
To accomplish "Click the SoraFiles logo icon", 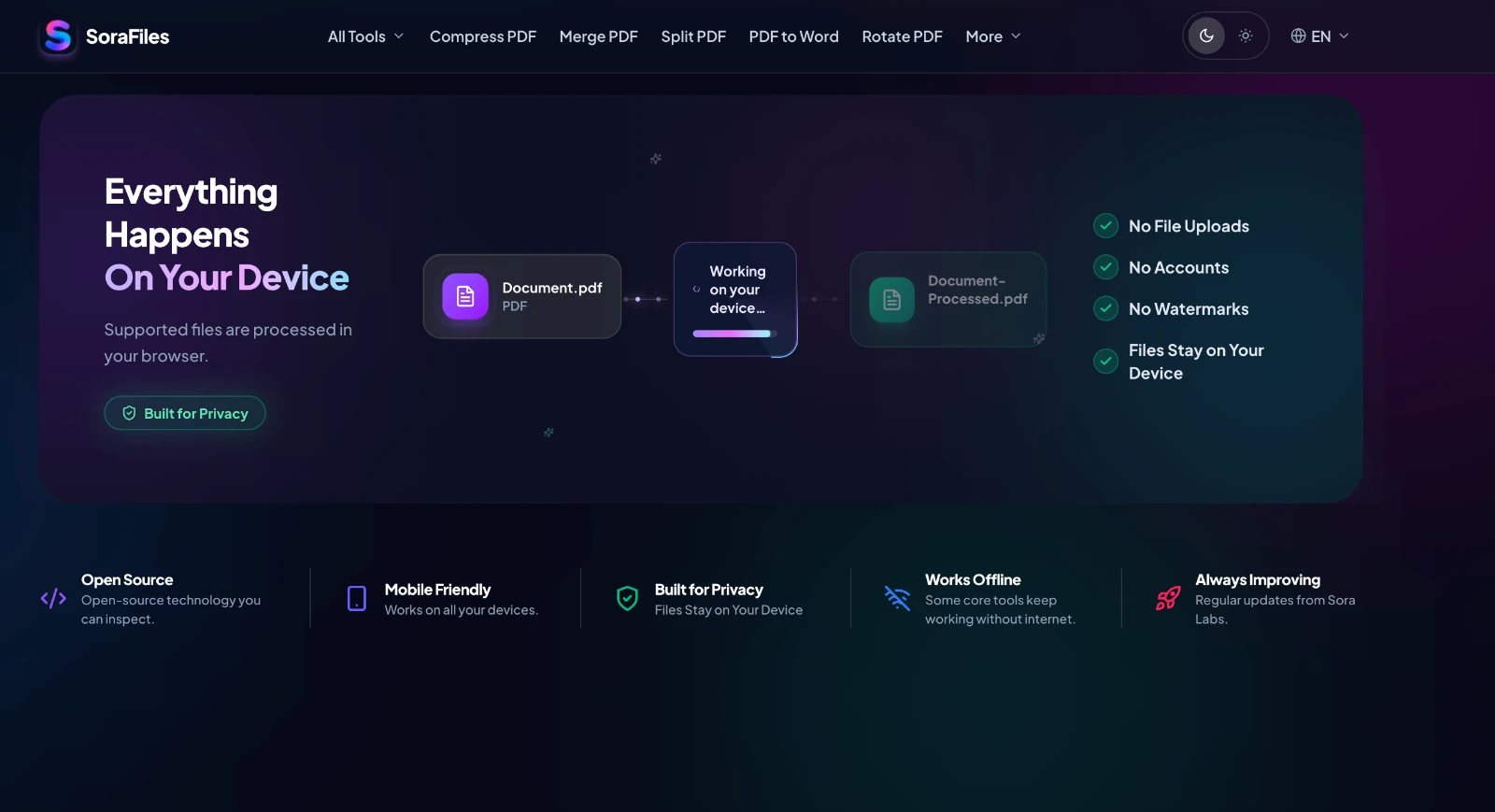I will pyautogui.click(x=58, y=36).
